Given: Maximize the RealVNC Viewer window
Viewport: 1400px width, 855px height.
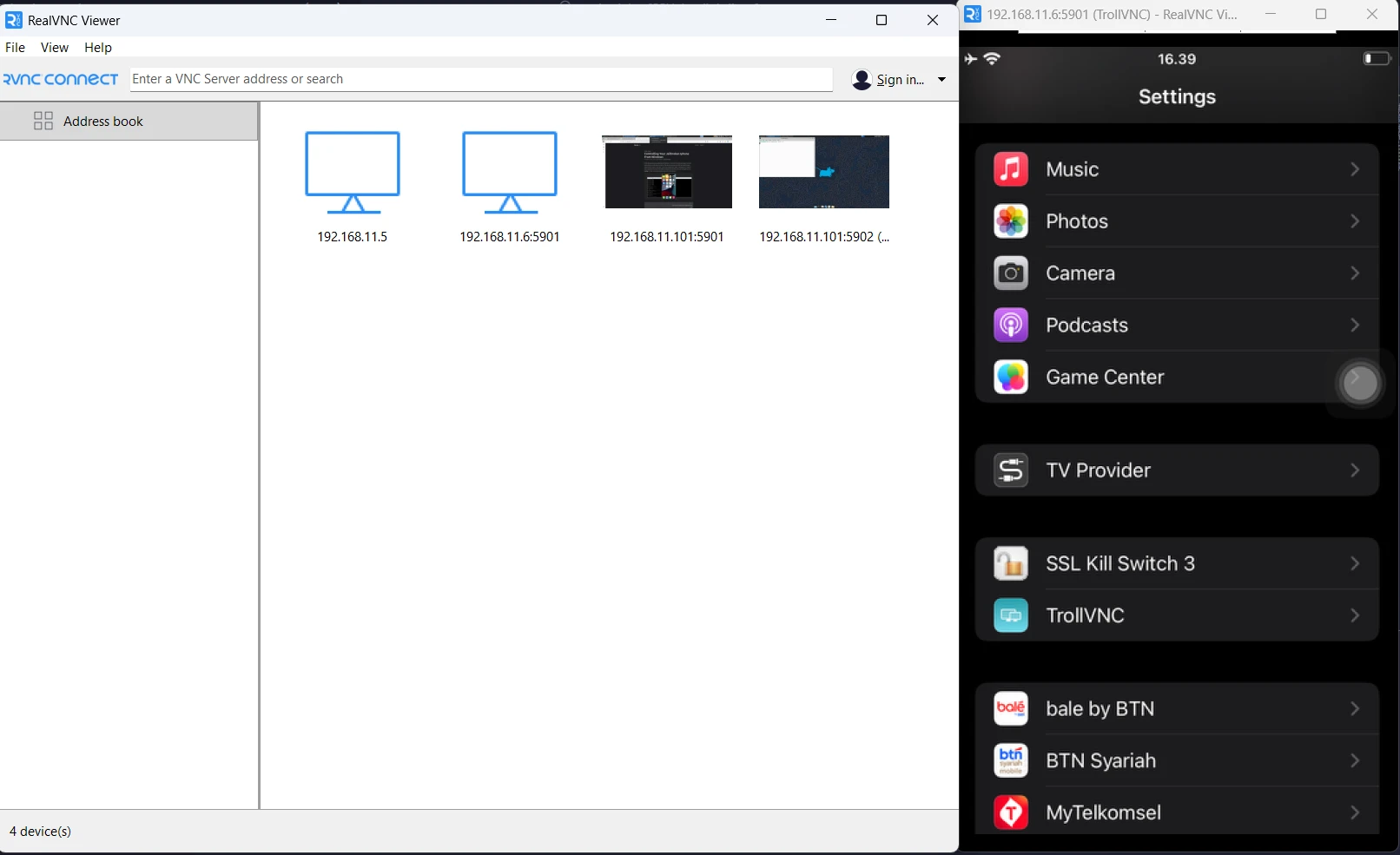Looking at the screenshot, I should click(882, 20).
